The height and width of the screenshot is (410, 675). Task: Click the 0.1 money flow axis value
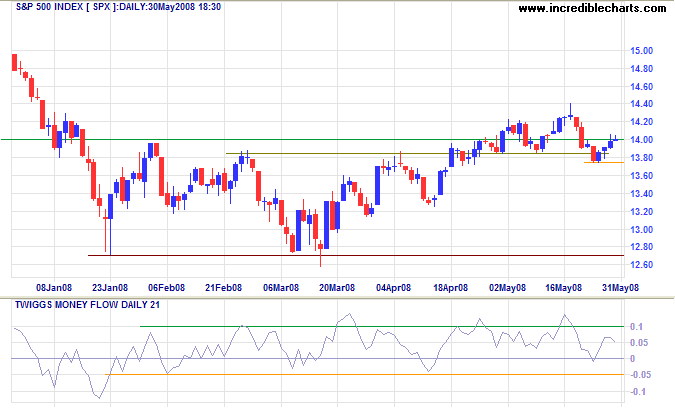[636, 327]
